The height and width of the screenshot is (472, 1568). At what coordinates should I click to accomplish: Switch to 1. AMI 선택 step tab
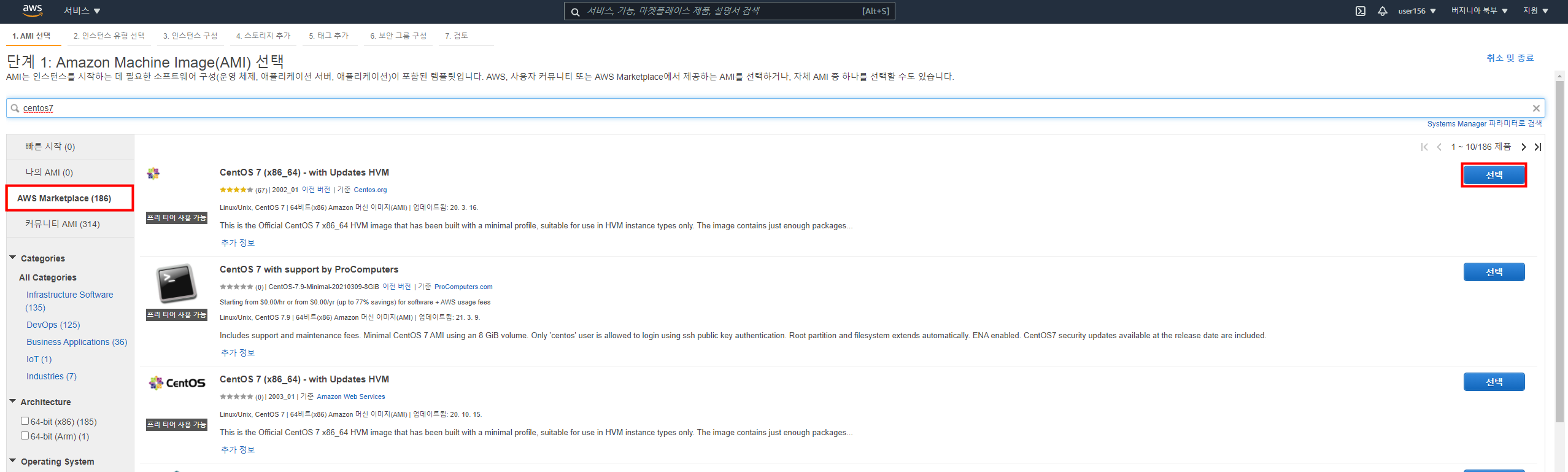point(31,36)
